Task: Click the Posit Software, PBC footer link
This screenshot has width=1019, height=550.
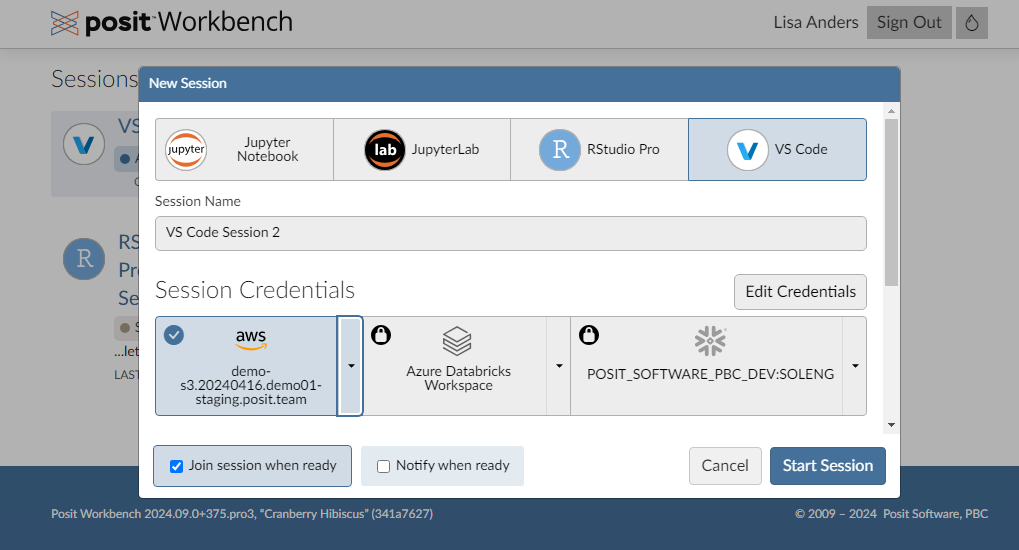Action: [x=935, y=514]
